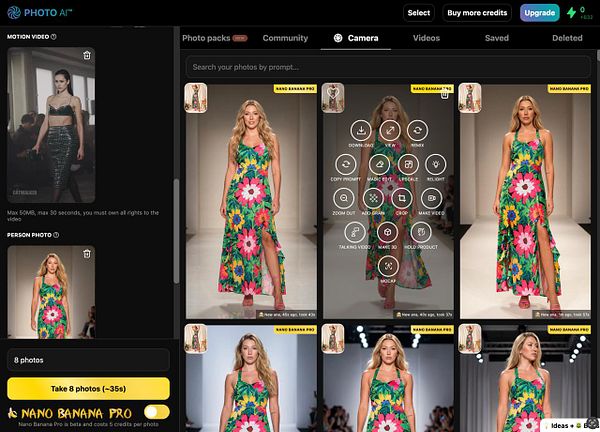Click the Photo AI logo
Viewport: 600px width, 432px height.
tap(39, 13)
